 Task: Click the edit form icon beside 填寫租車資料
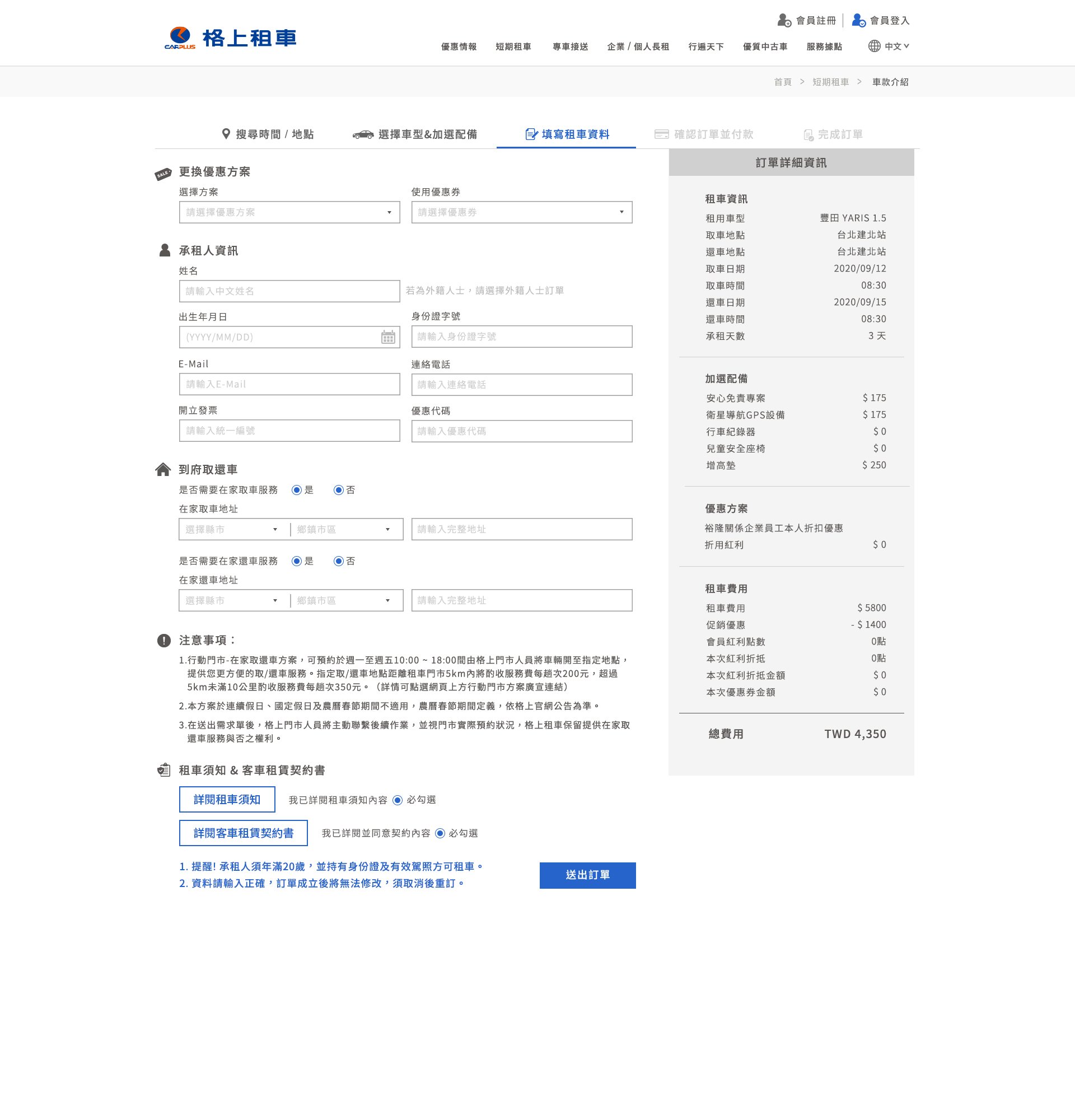pos(531,134)
